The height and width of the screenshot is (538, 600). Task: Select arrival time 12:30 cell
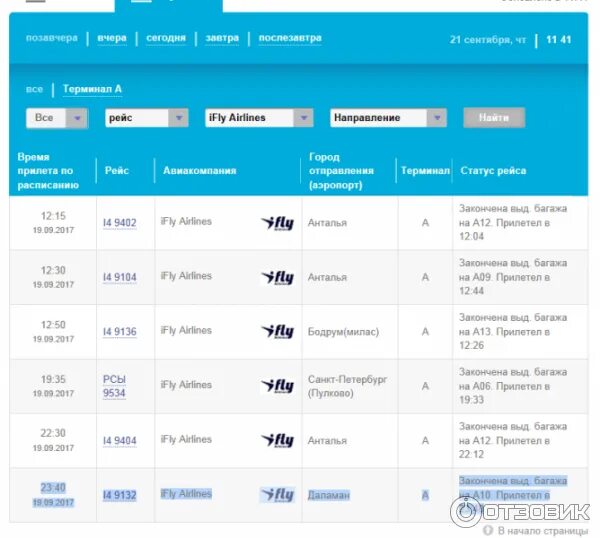pyautogui.click(x=53, y=277)
